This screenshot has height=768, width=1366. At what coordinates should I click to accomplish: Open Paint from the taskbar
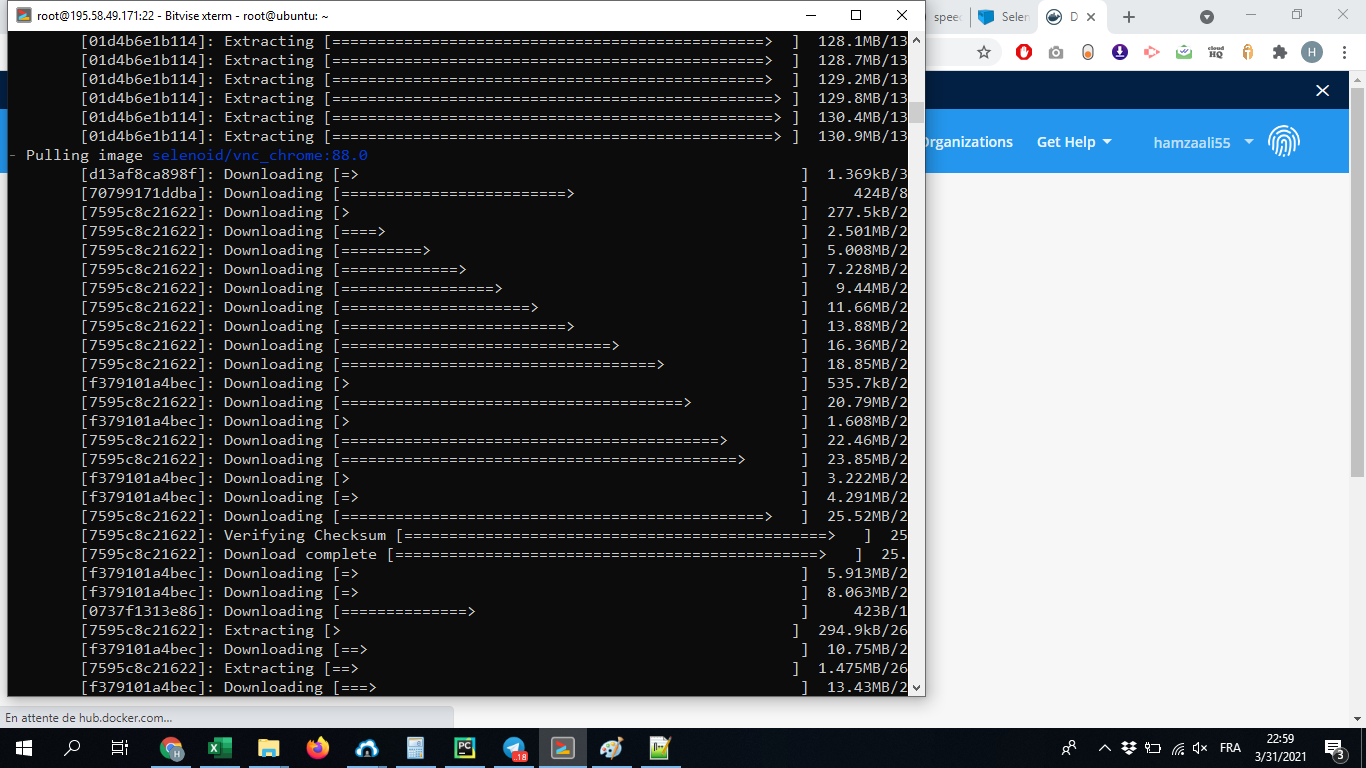coord(611,748)
